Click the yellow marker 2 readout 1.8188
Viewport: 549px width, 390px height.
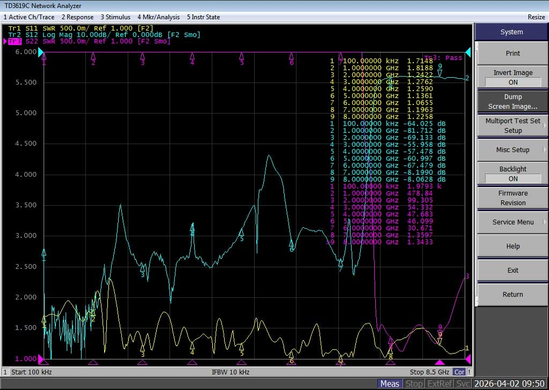[420, 68]
